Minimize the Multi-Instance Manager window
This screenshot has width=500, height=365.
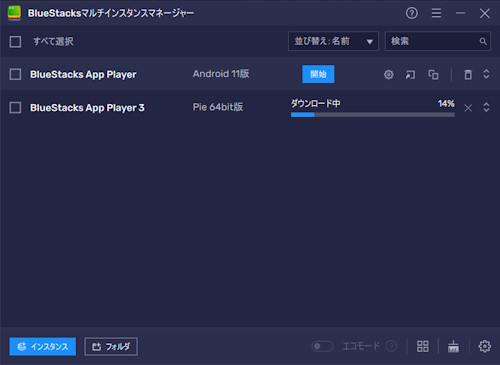point(461,13)
